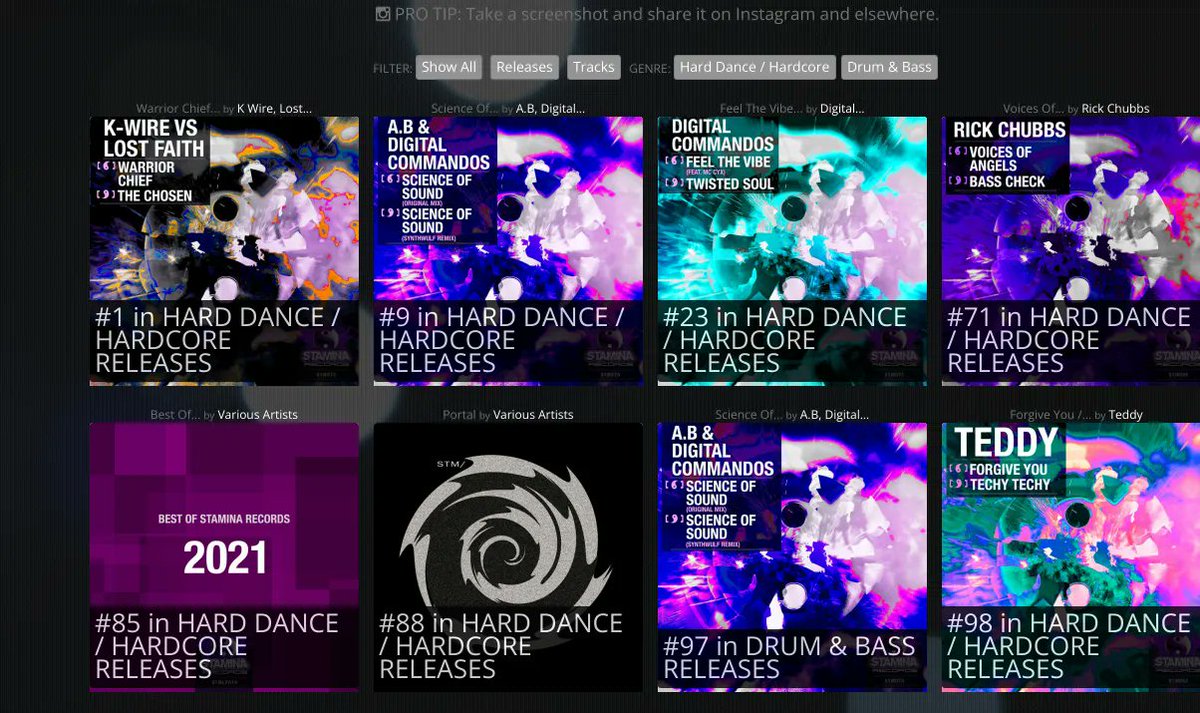Click the 'Portal' title link

[459, 414]
